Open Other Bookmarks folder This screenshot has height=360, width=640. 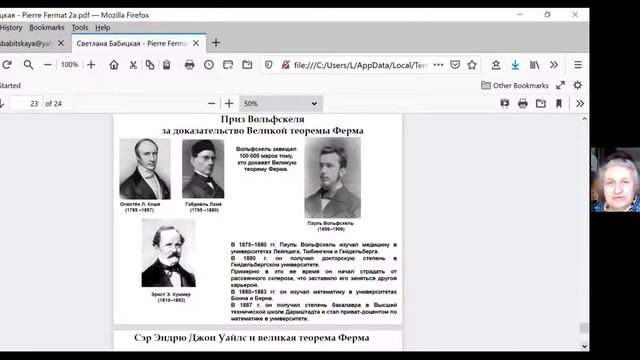tap(515, 85)
